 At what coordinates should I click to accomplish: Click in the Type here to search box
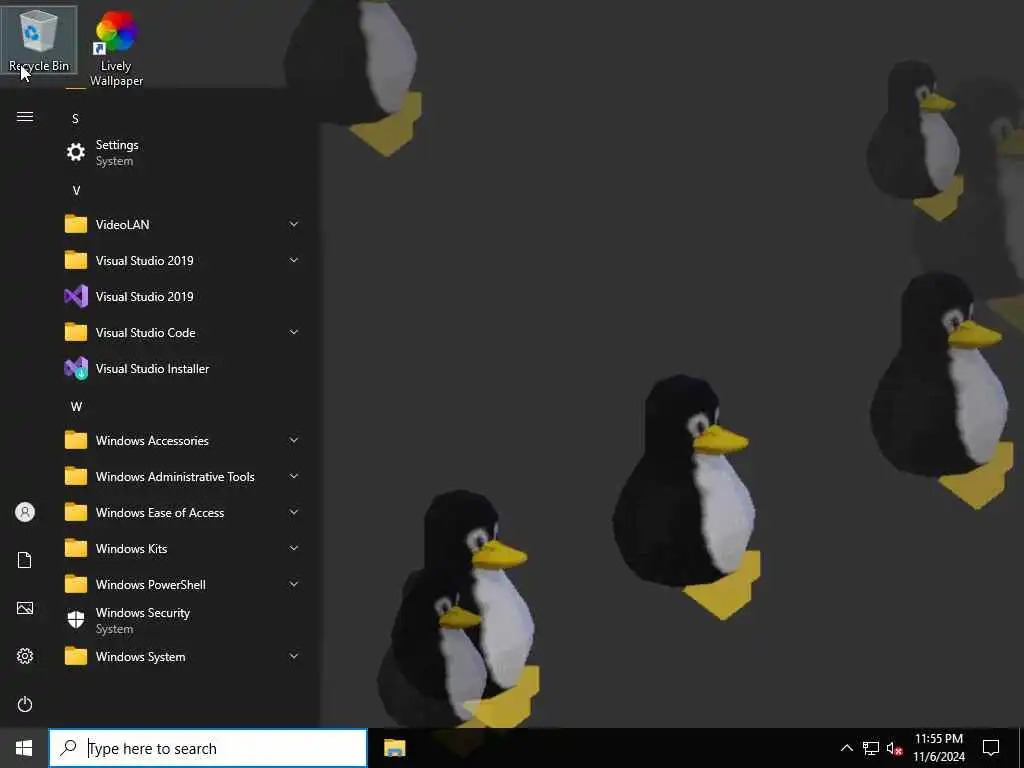pyautogui.click(x=208, y=748)
